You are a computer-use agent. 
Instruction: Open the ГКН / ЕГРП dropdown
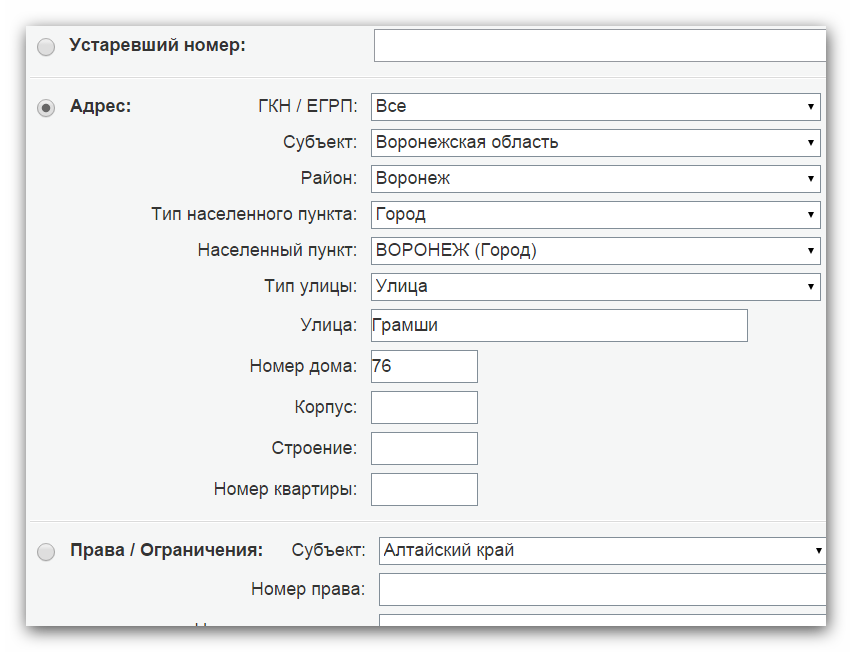[595, 107]
